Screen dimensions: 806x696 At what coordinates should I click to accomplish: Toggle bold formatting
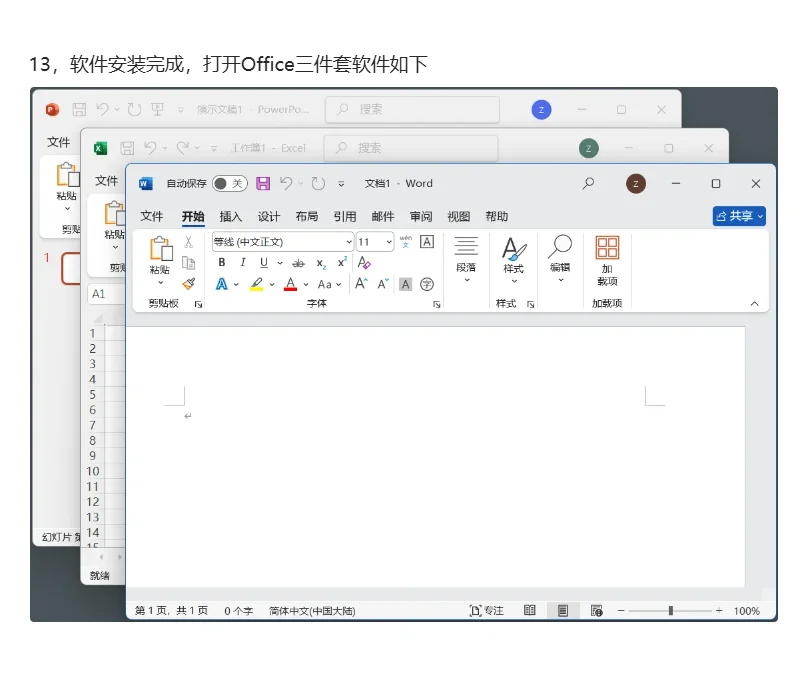click(222, 263)
